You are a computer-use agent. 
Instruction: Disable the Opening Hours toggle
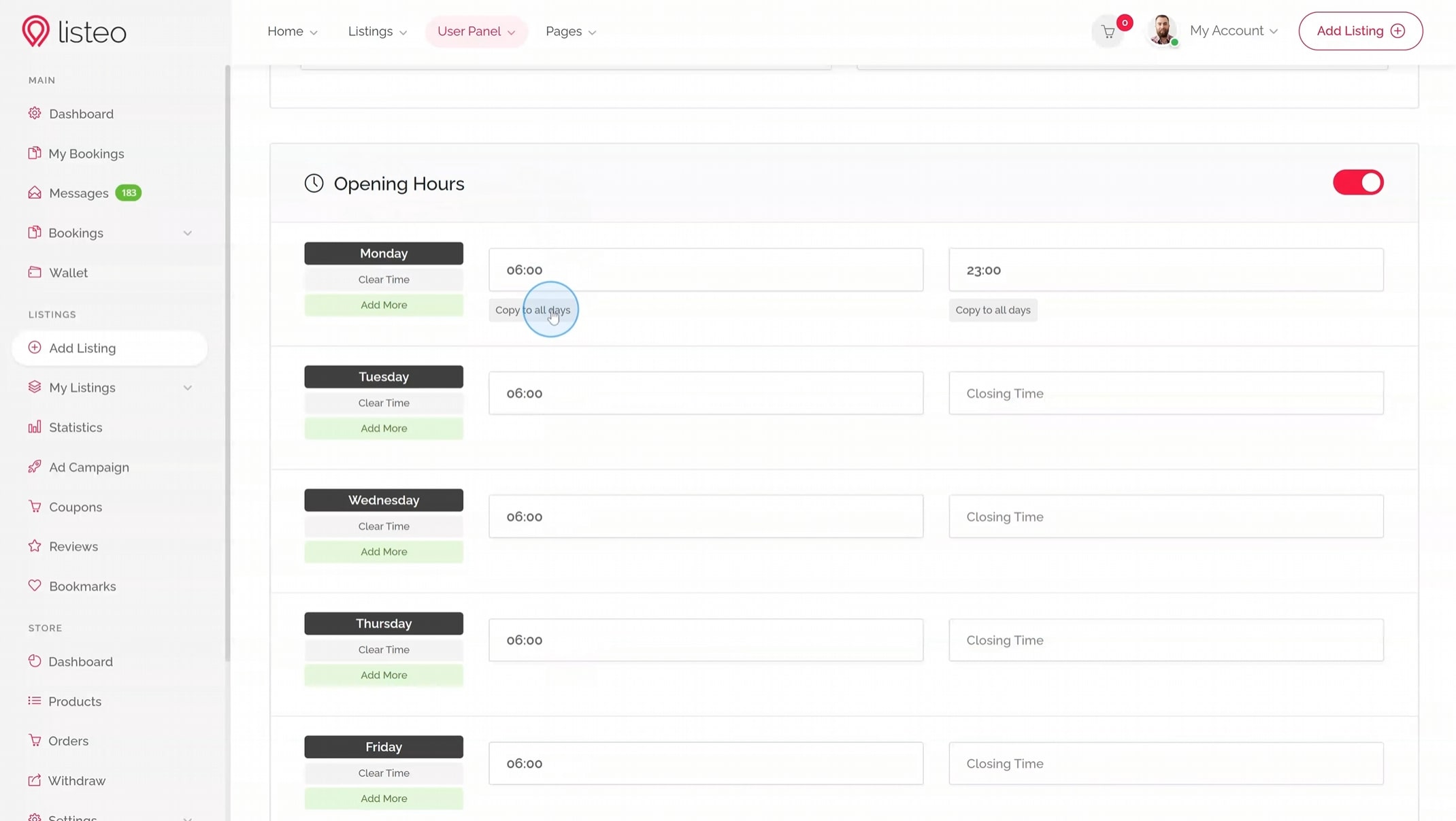tap(1357, 182)
